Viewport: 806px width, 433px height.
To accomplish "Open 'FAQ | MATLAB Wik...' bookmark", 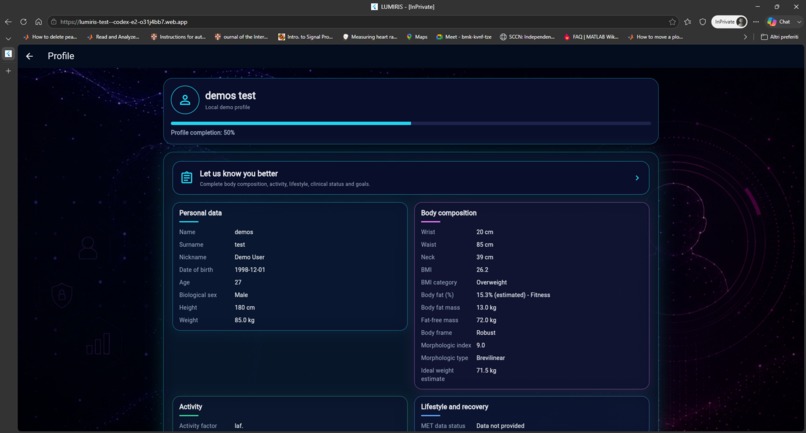I will [x=591, y=37].
